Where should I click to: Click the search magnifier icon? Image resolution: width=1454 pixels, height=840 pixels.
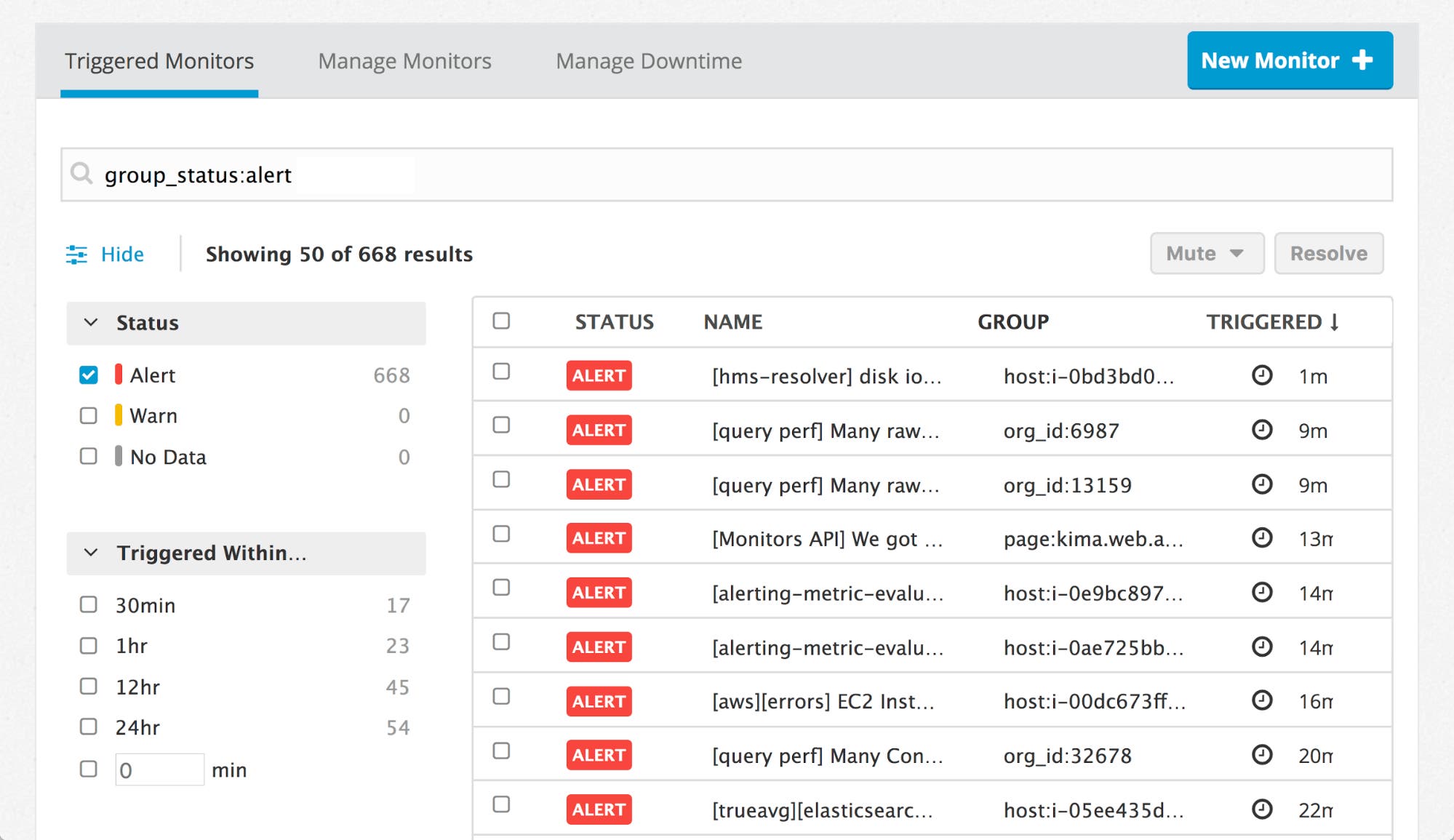81,174
